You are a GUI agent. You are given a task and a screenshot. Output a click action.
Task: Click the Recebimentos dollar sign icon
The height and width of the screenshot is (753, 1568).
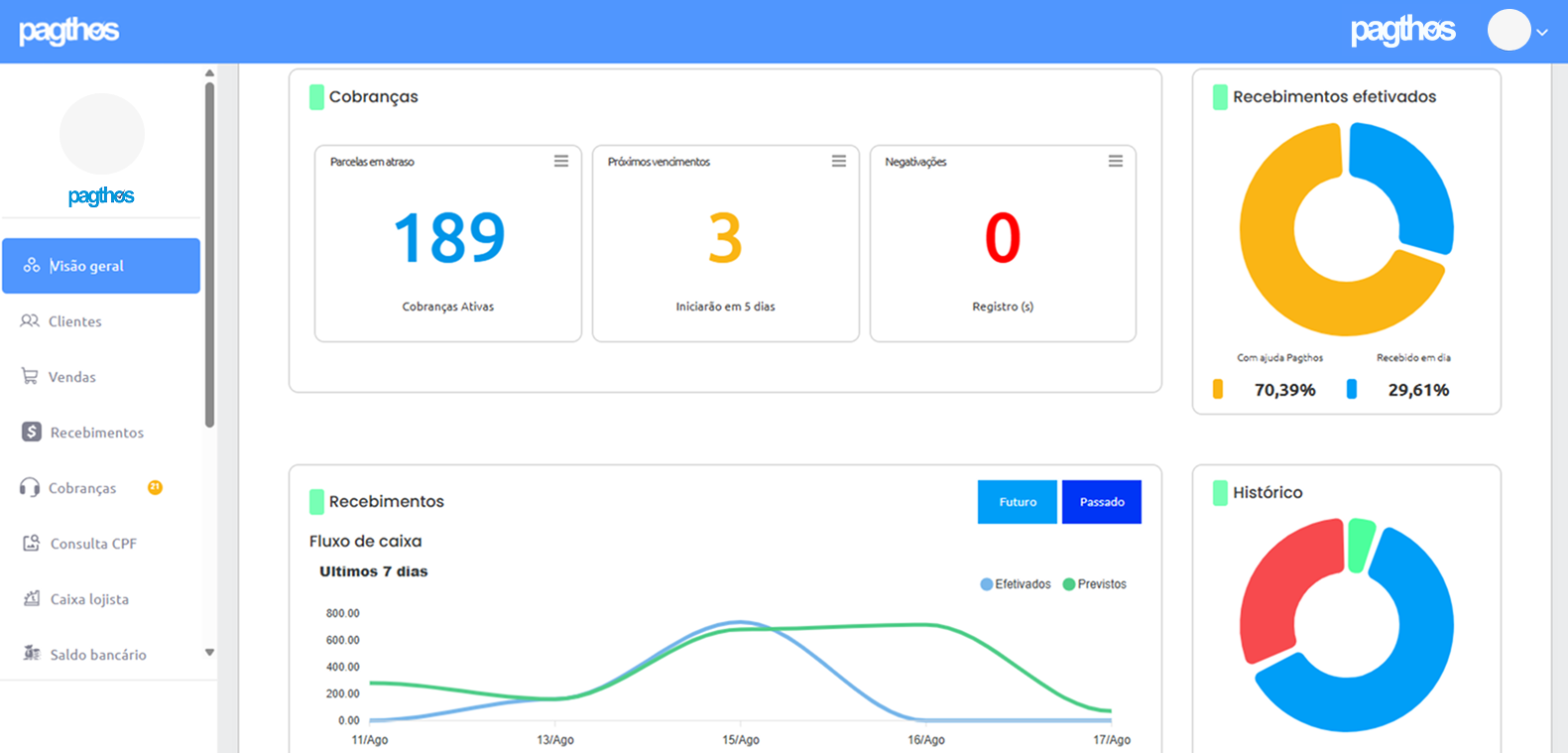(32, 433)
